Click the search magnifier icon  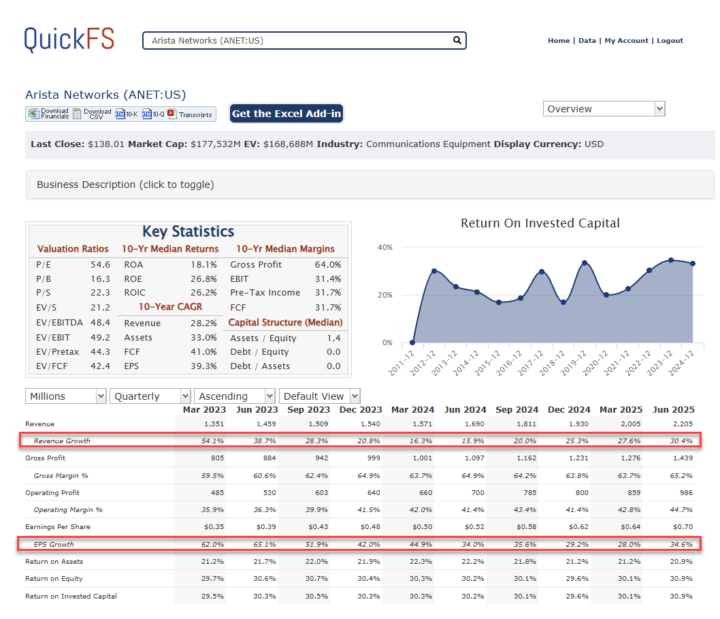click(457, 40)
